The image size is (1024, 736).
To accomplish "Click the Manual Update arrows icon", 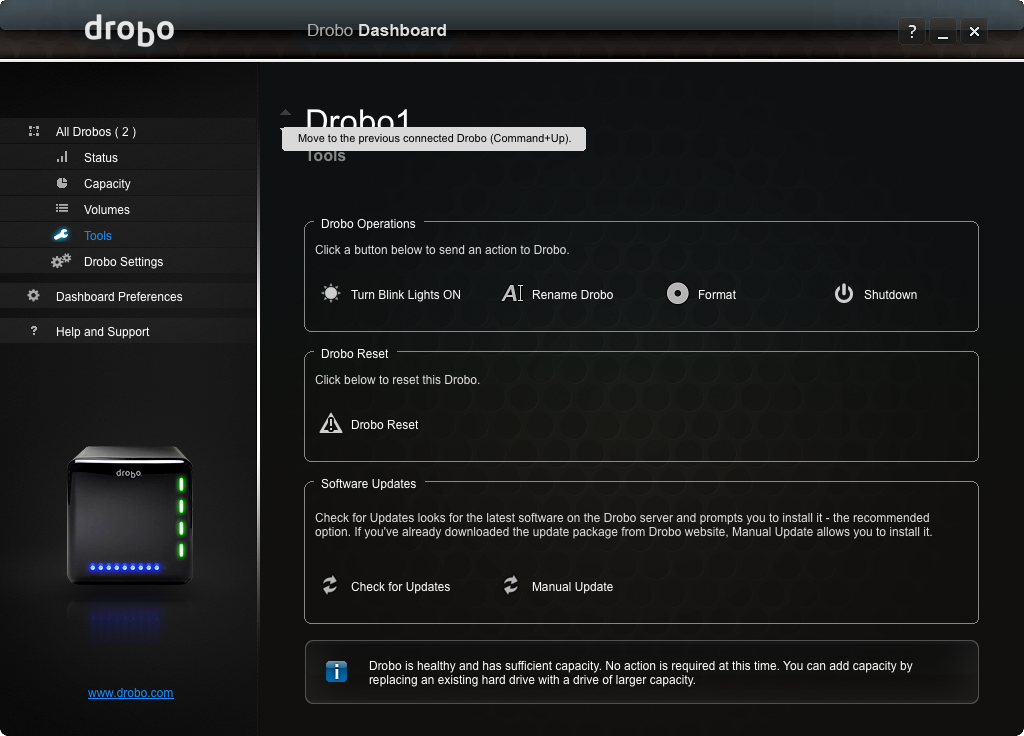I will pyautogui.click(x=511, y=586).
